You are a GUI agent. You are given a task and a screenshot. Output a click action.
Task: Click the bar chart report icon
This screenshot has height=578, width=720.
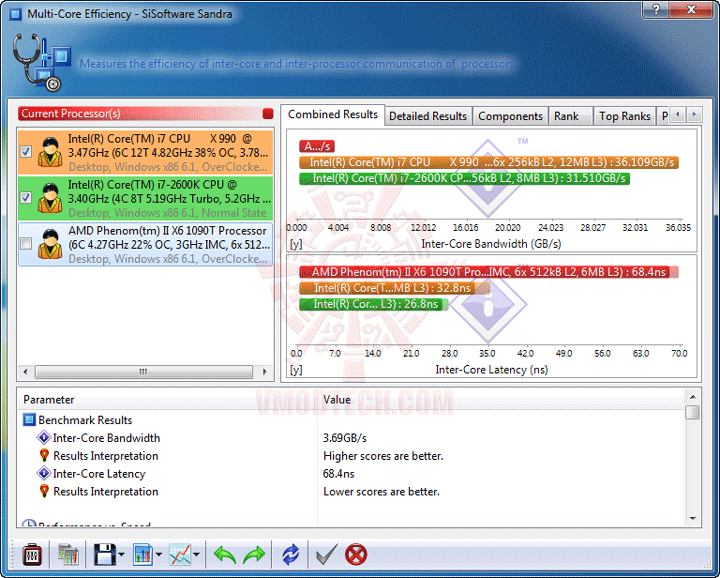[143, 555]
